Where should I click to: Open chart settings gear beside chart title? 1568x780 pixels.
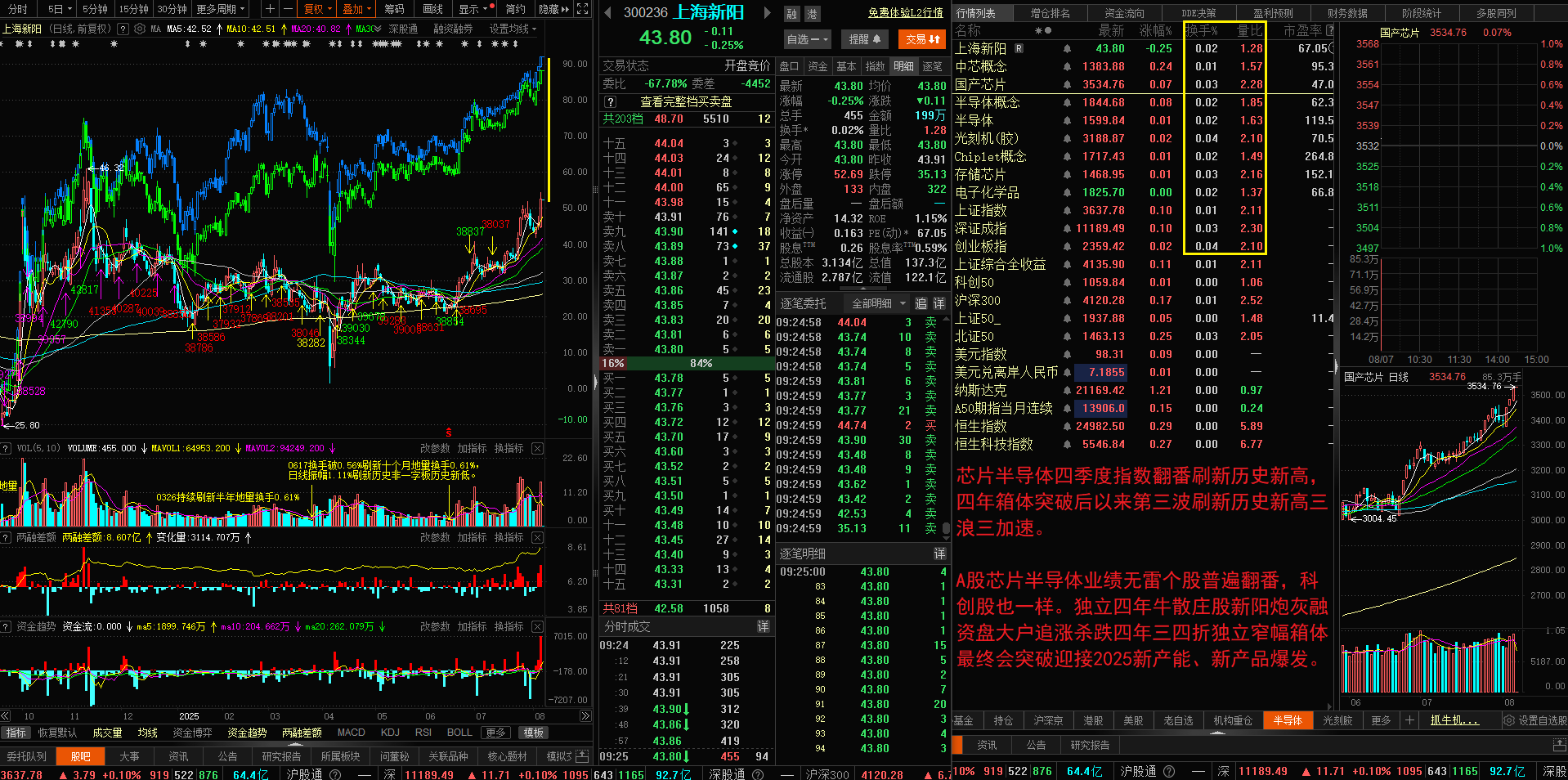pyautogui.click(x=140, y=29)
